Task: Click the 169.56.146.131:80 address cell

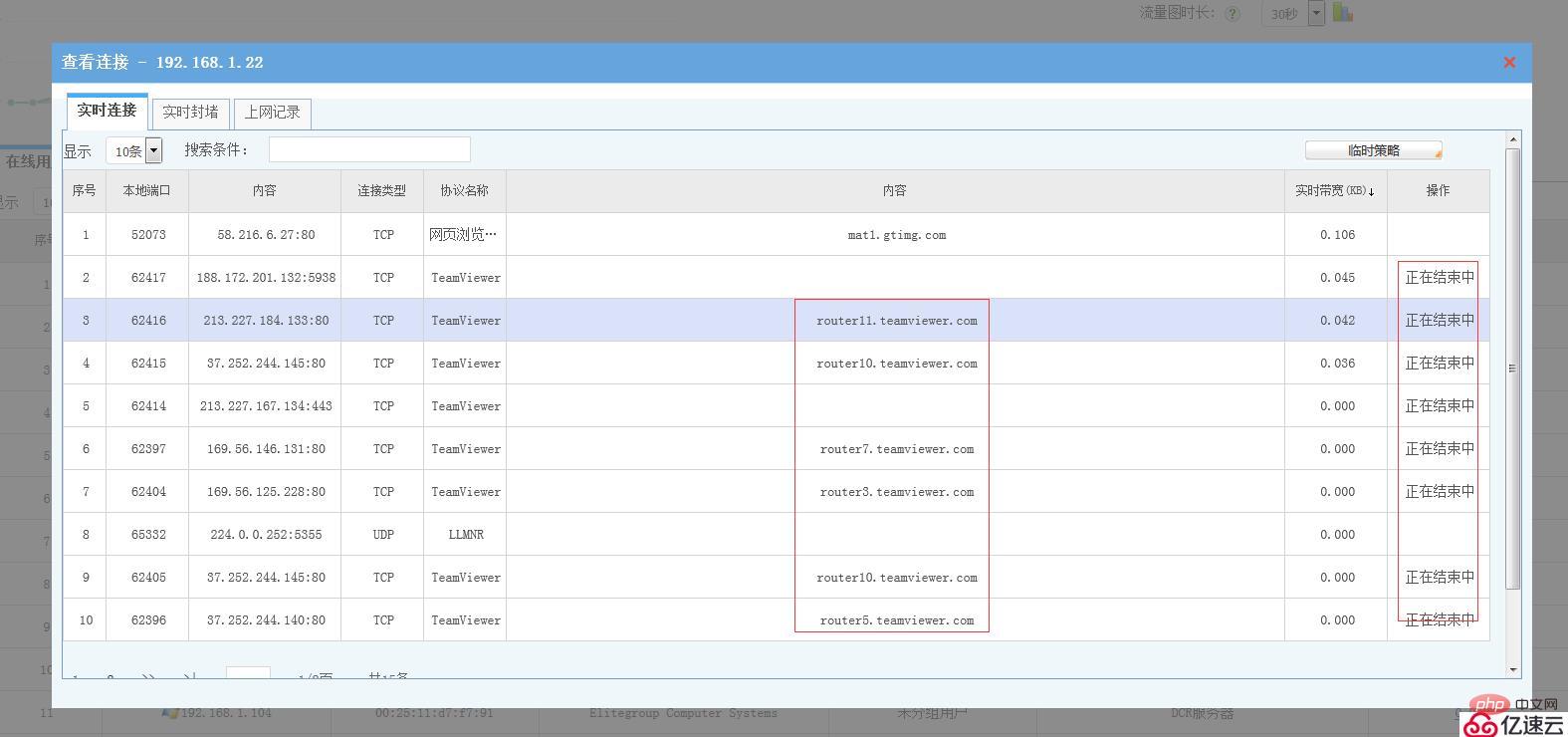Action: point(266,449)
